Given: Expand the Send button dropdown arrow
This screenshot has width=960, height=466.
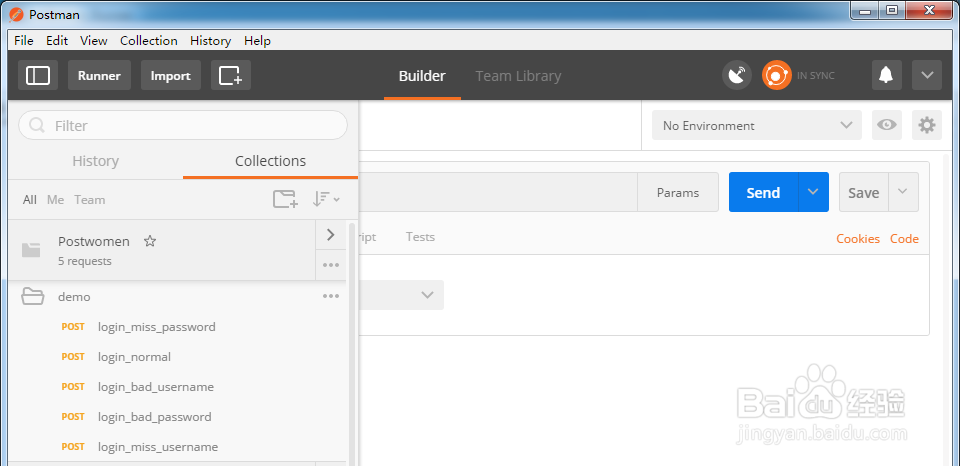Looking at the screenshot, I should click(813, 192).
